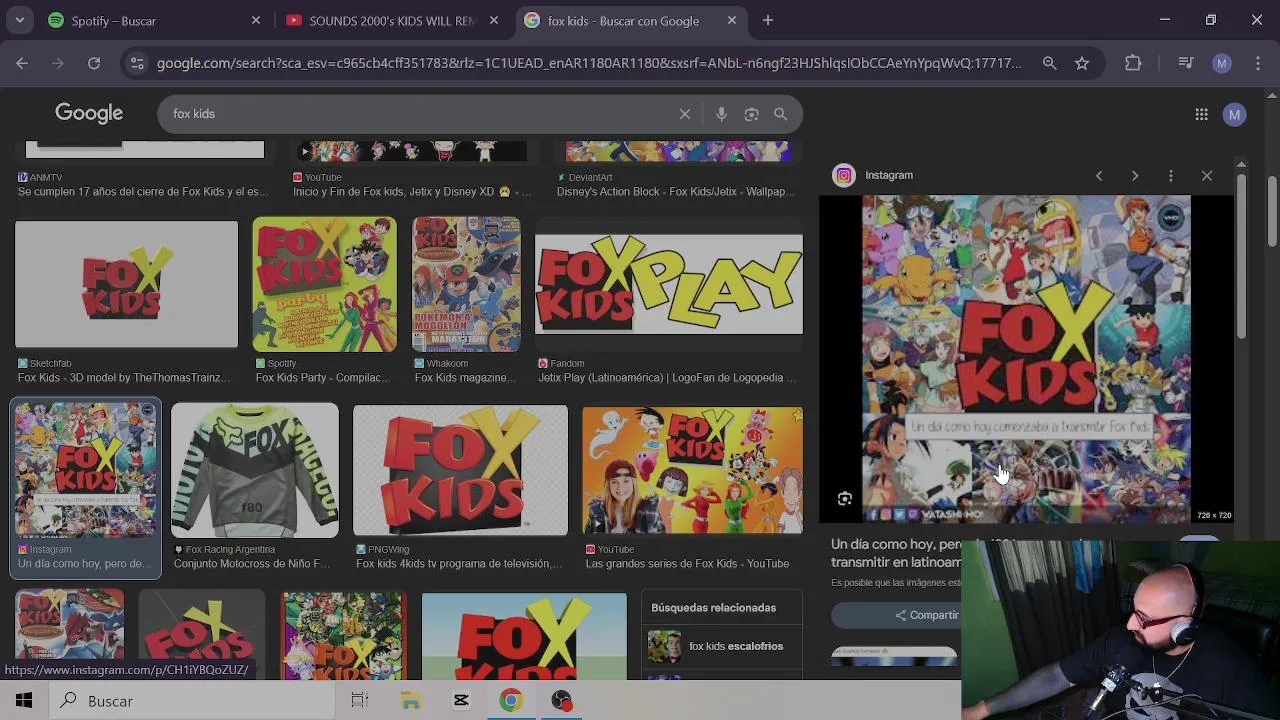The width and height of the screenshot is (1280, 720).
Task: Open the zoom magnifier in the address bar
Action: click(x=1049, y=63)
